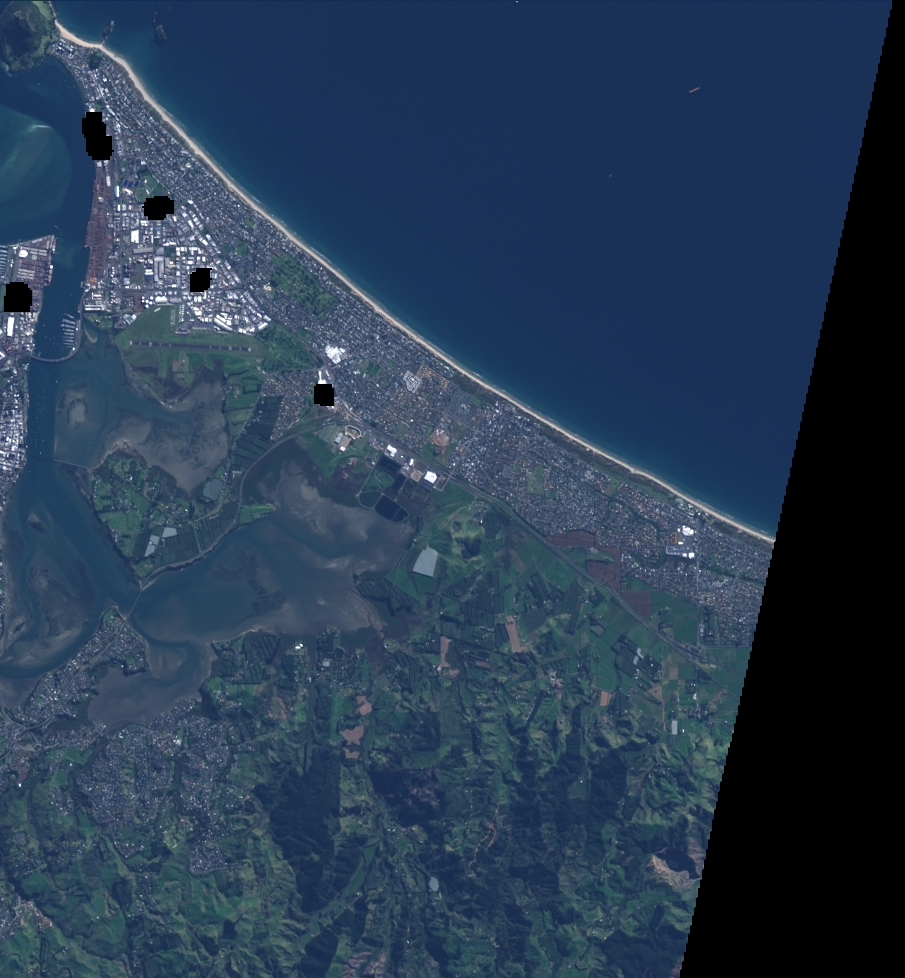This screenshot has width=905, height=978.
Task: Click the white building cluster near eastern beach
Action: pos(684,540)
